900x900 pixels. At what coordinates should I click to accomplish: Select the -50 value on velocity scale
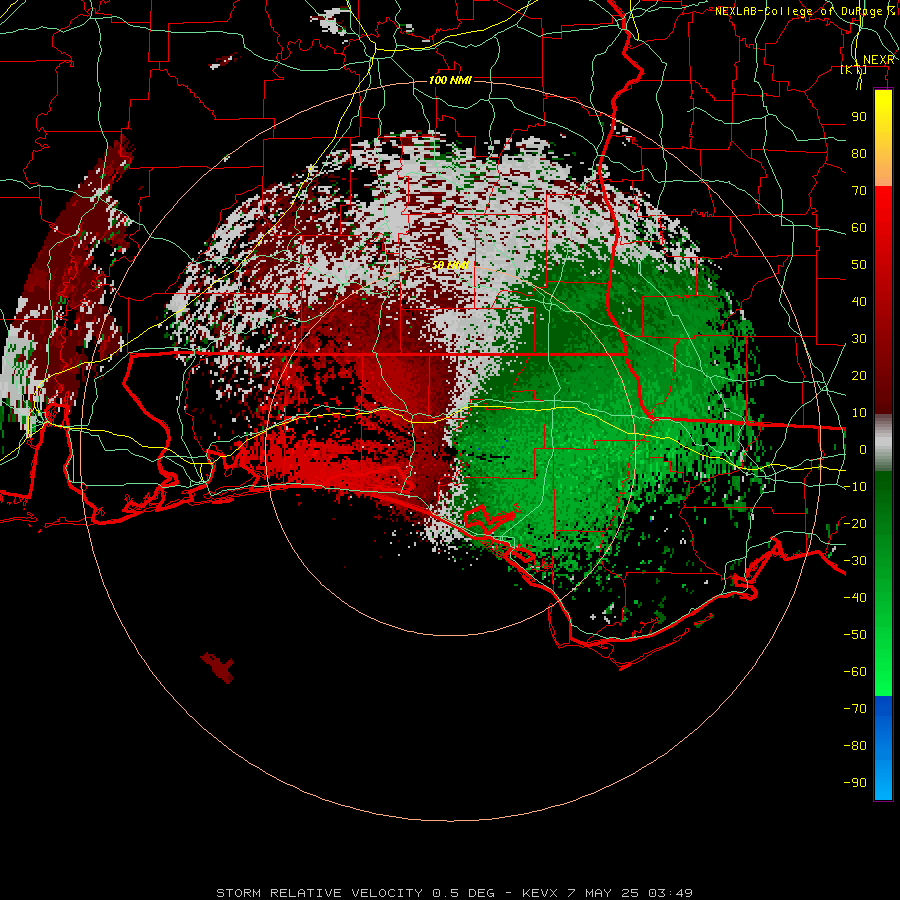pyautogui.click(x=855, y=635)
